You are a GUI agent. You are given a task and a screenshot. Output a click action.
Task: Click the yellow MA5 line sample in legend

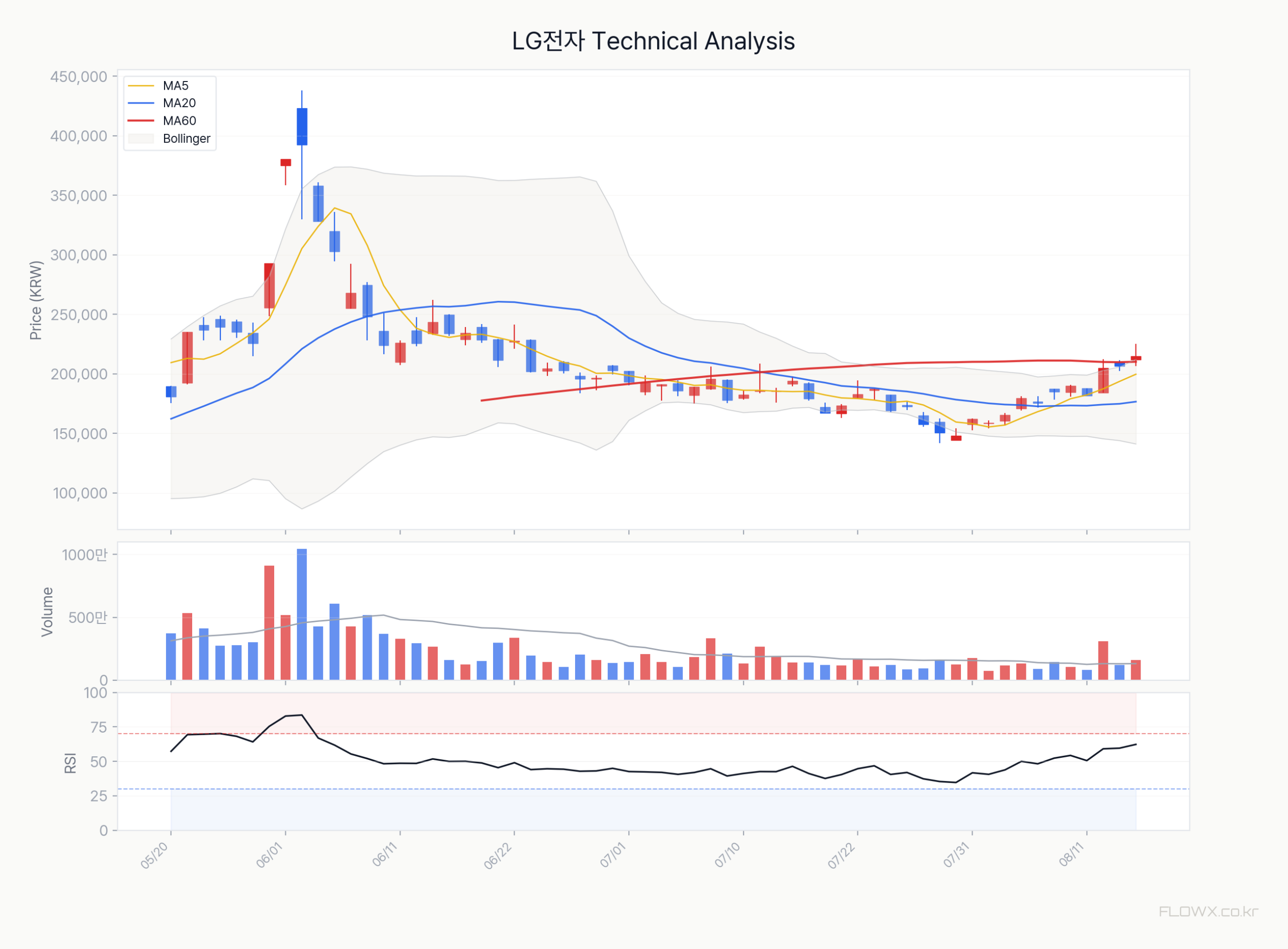pos(141,86)
